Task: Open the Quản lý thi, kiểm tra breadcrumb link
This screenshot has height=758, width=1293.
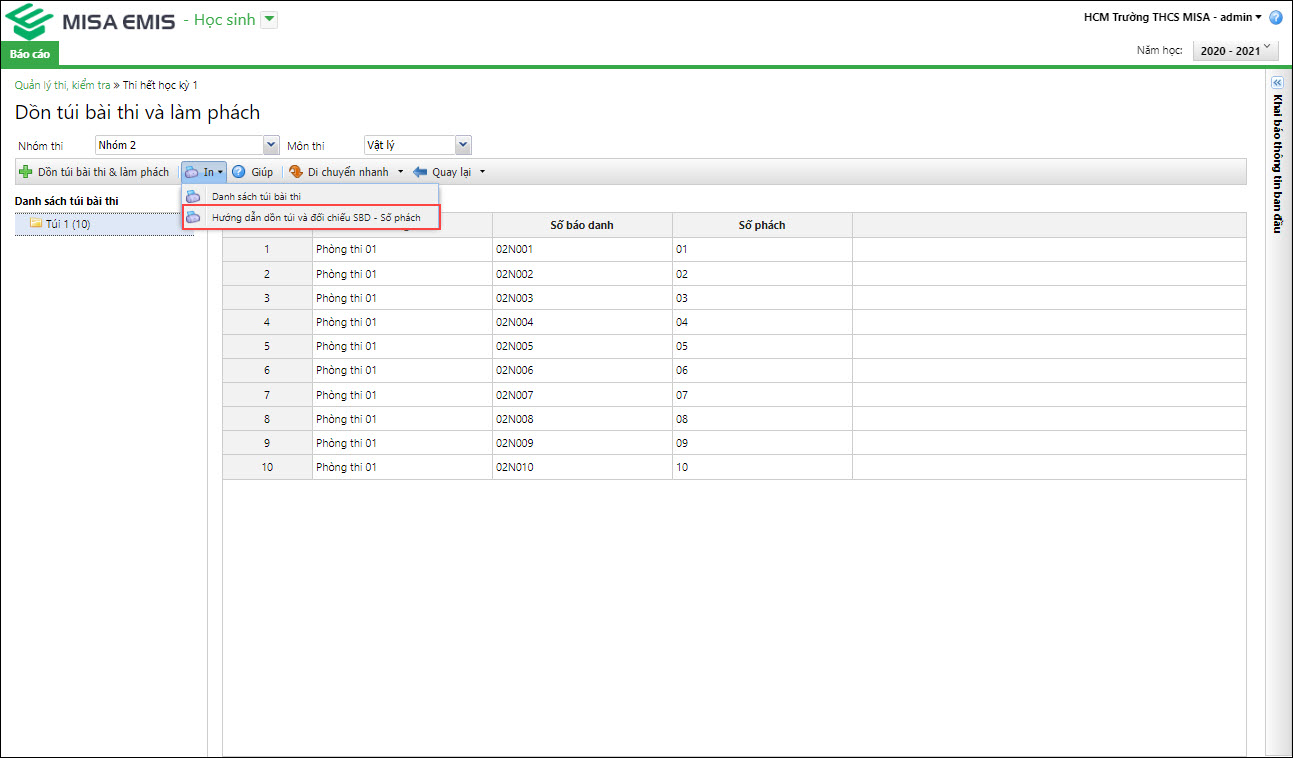Action: pyautogui.click(x=62, y=86)
